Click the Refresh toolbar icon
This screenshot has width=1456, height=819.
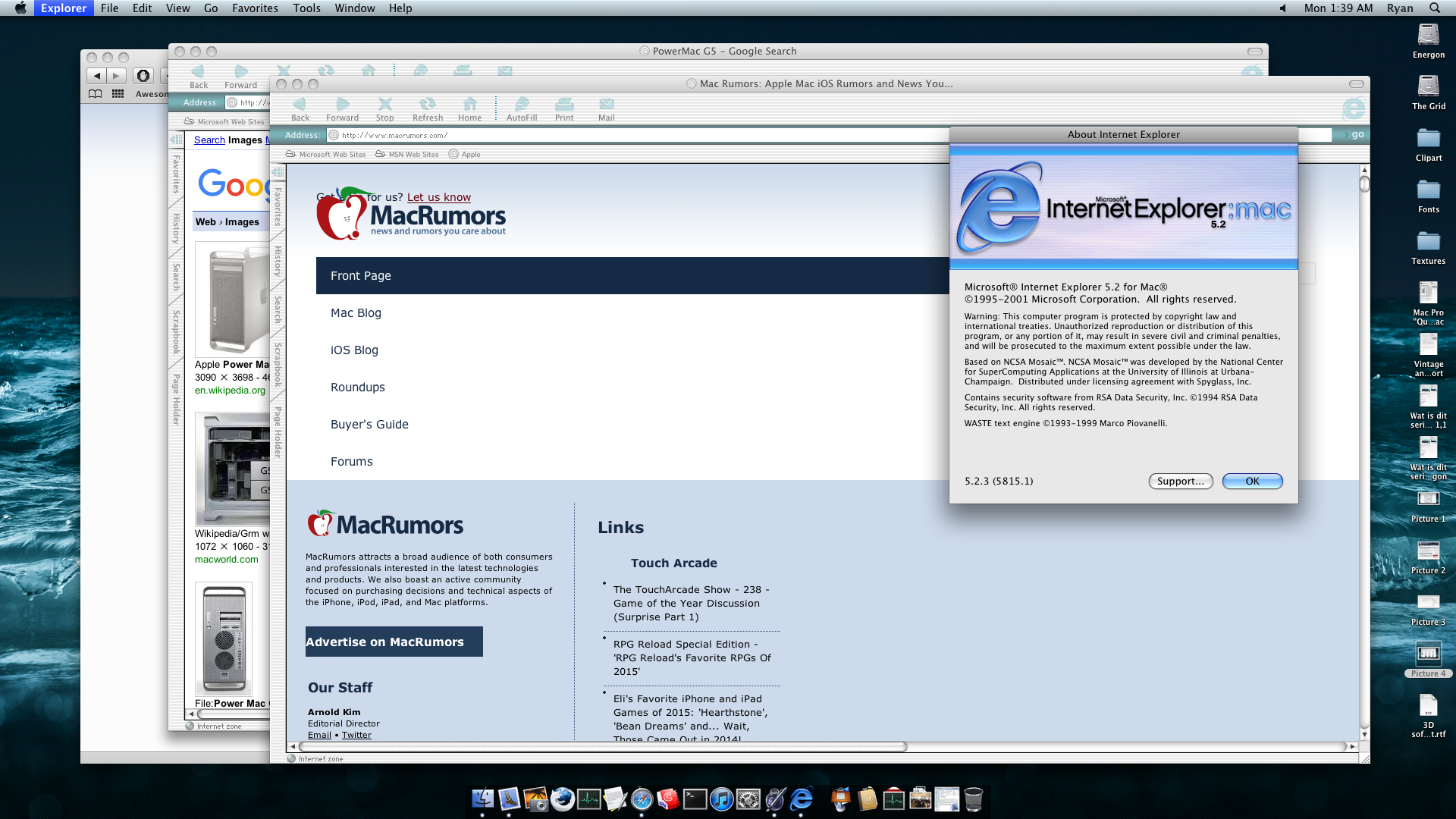tap(427, 105)
